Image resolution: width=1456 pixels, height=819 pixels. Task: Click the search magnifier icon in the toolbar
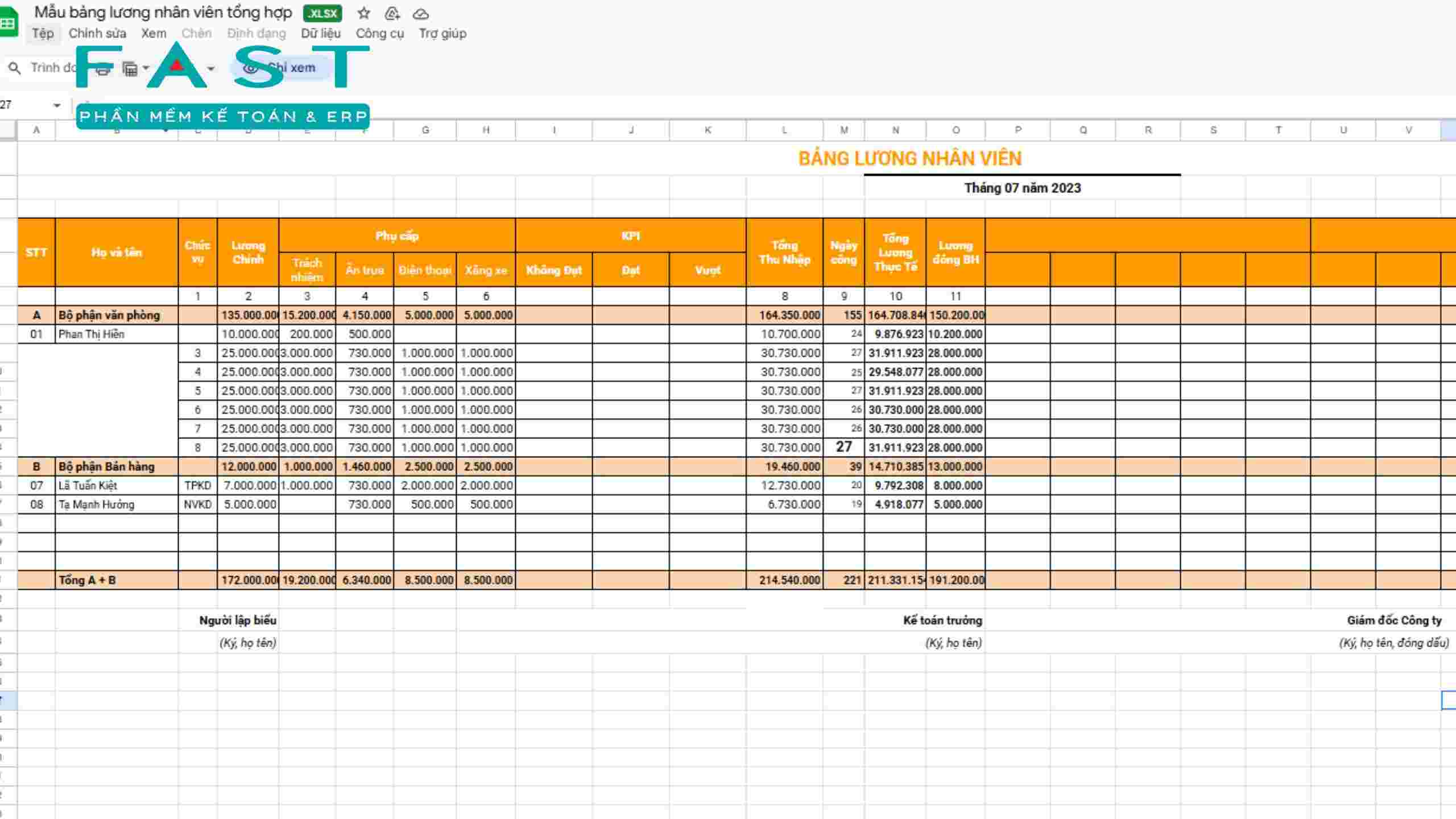pos(15,68)
